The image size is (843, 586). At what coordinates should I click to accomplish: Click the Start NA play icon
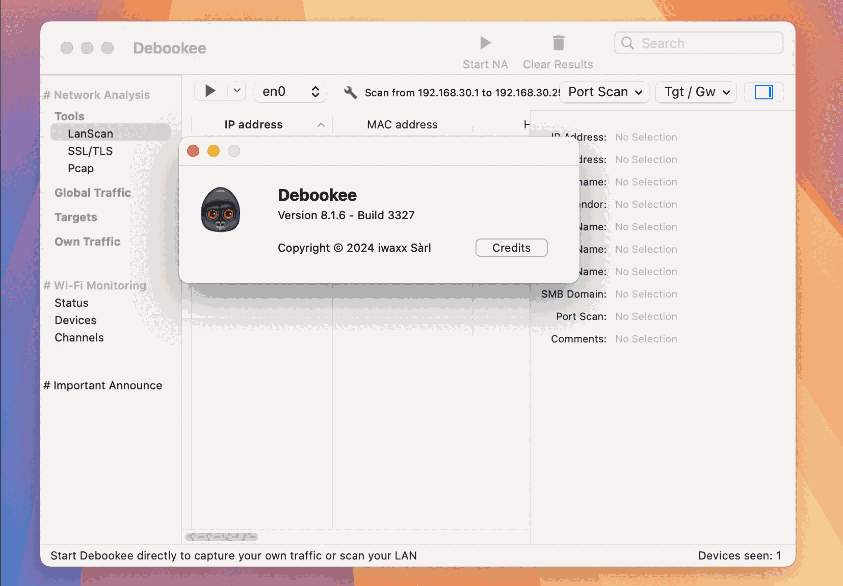tap(485, 43)
